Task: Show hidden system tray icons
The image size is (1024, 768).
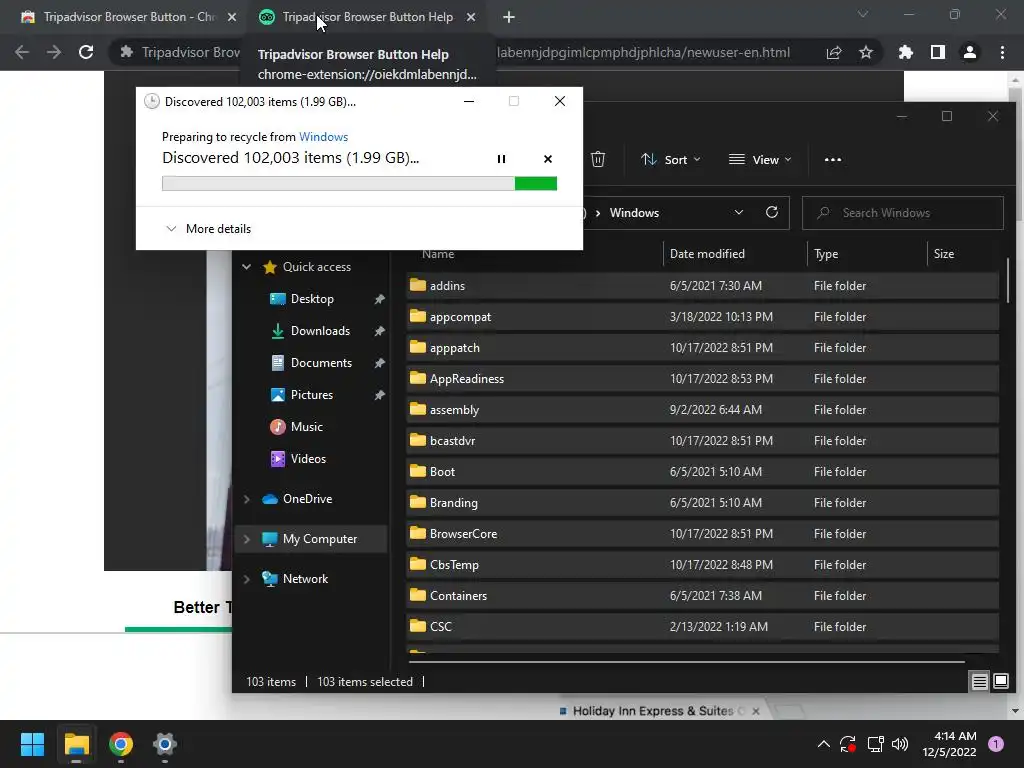Action: pyautogui.click(x=824, y=744)
